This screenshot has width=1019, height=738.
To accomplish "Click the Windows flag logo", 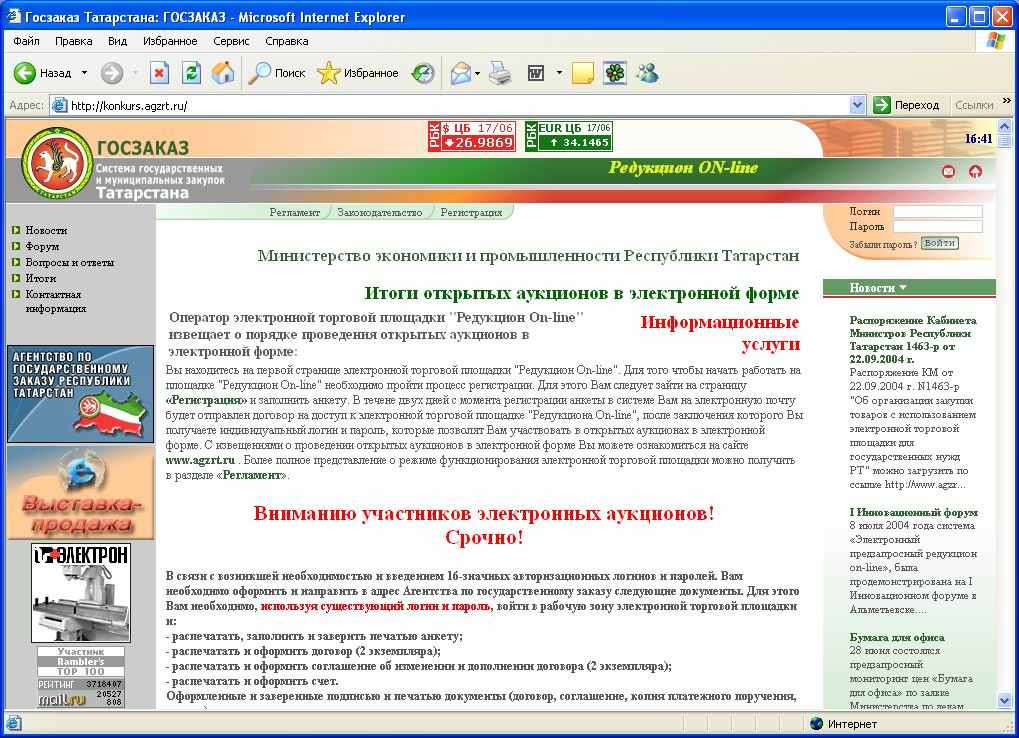I will [995, 40].
